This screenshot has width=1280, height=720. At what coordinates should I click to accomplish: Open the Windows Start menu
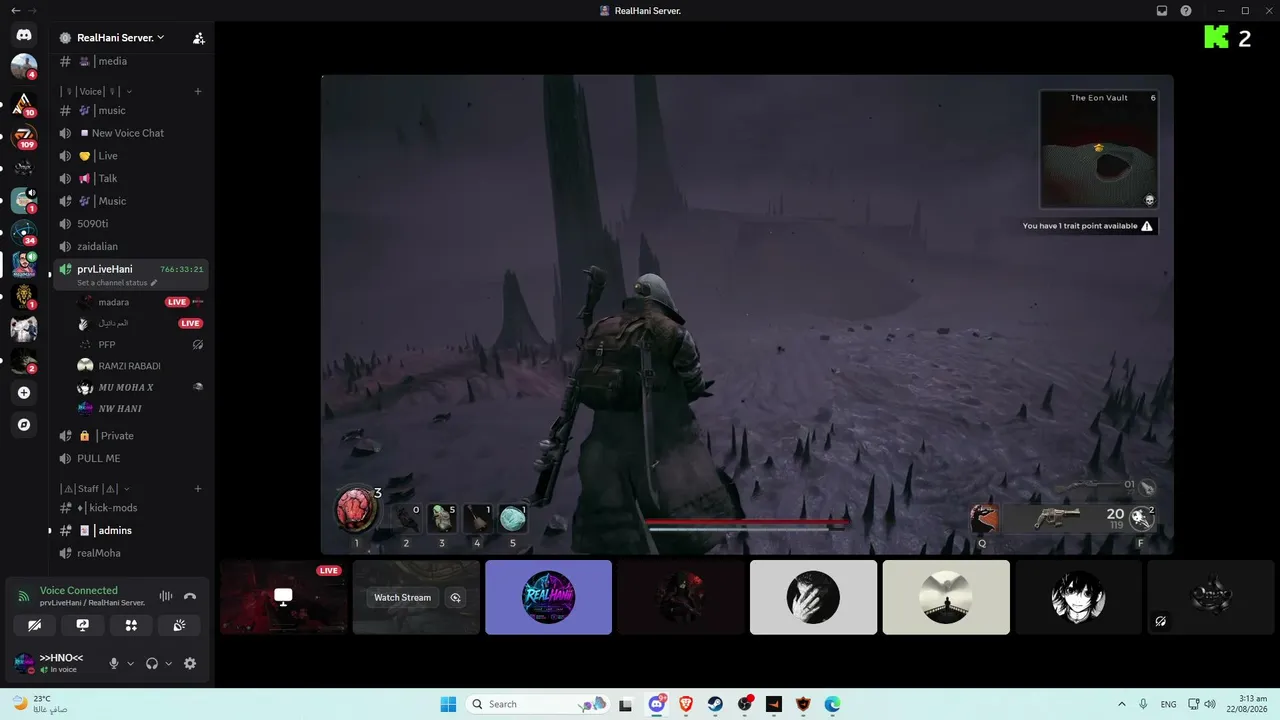(x=448, y=704)
